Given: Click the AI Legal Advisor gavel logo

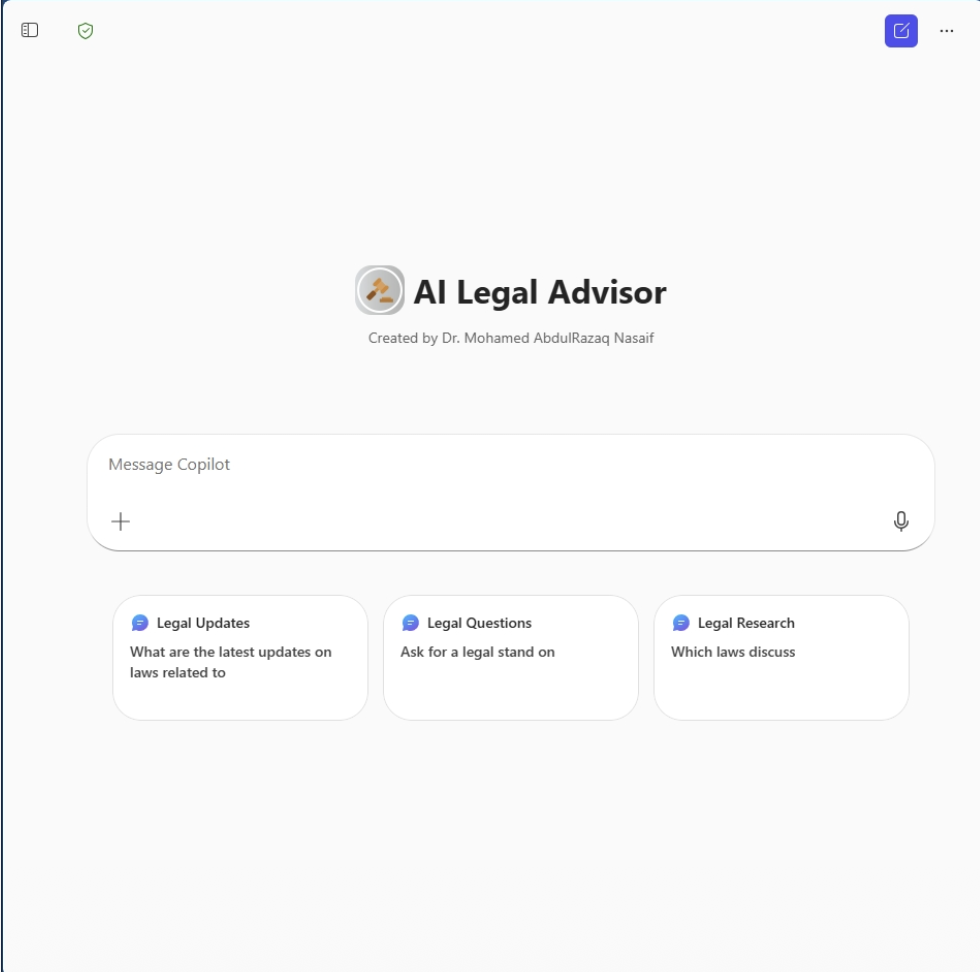Looking at the screenshot, I should (x=379, y=290).
